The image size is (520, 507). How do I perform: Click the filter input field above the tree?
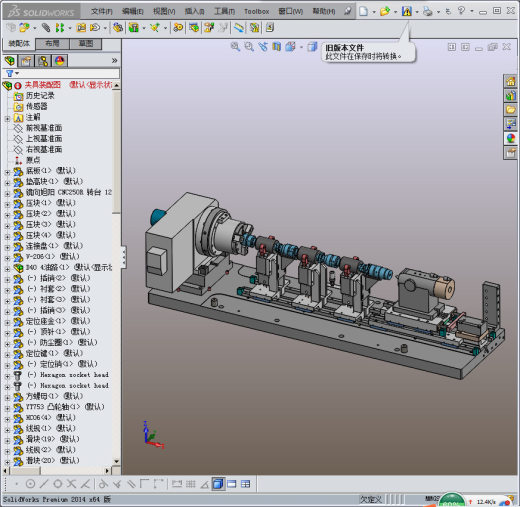pyautogui.click(x=68, y=73)
